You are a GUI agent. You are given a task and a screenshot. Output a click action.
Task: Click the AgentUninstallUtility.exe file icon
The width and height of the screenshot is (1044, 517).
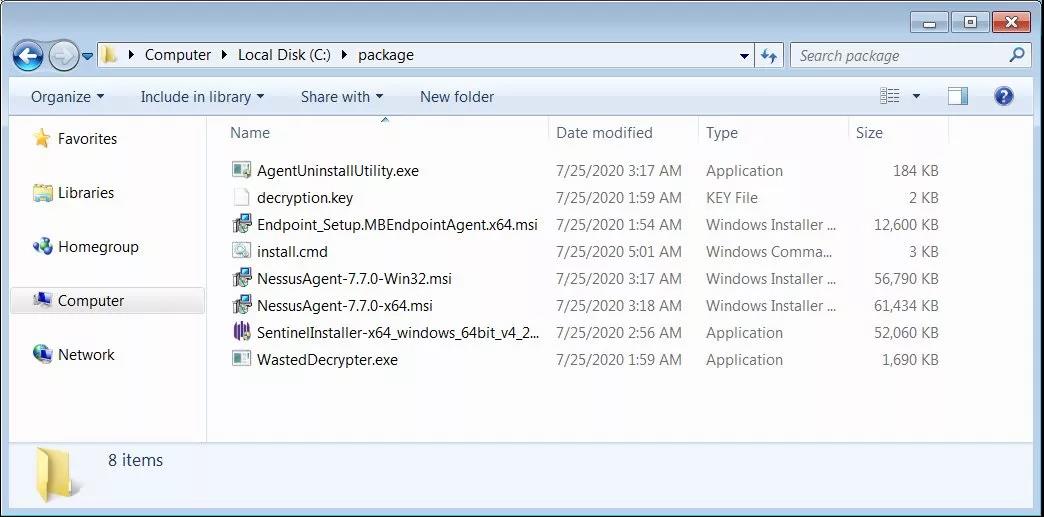click(241, 171)
